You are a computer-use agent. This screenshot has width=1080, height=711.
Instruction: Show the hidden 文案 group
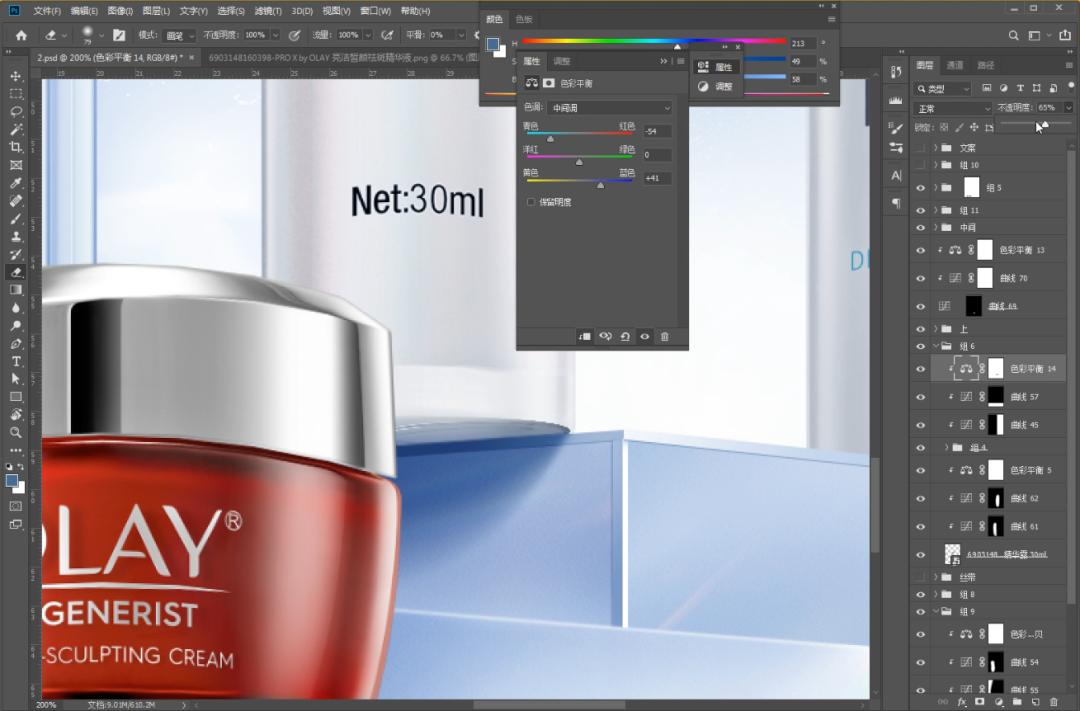click(921, 147)
